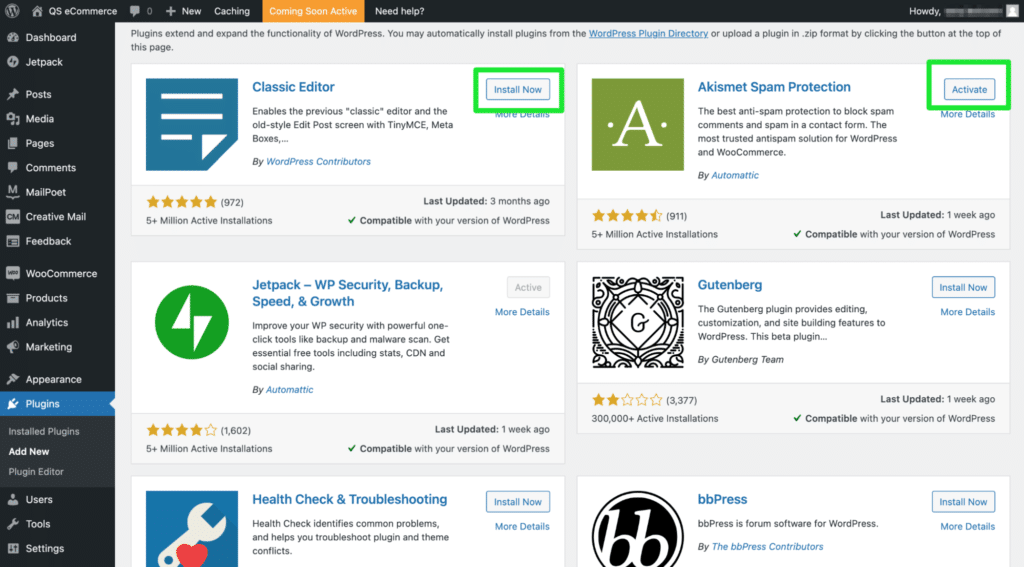Click the bbPress plugin logo
The width and height of the screenshot is (1024, 567).
pos(637,528)
